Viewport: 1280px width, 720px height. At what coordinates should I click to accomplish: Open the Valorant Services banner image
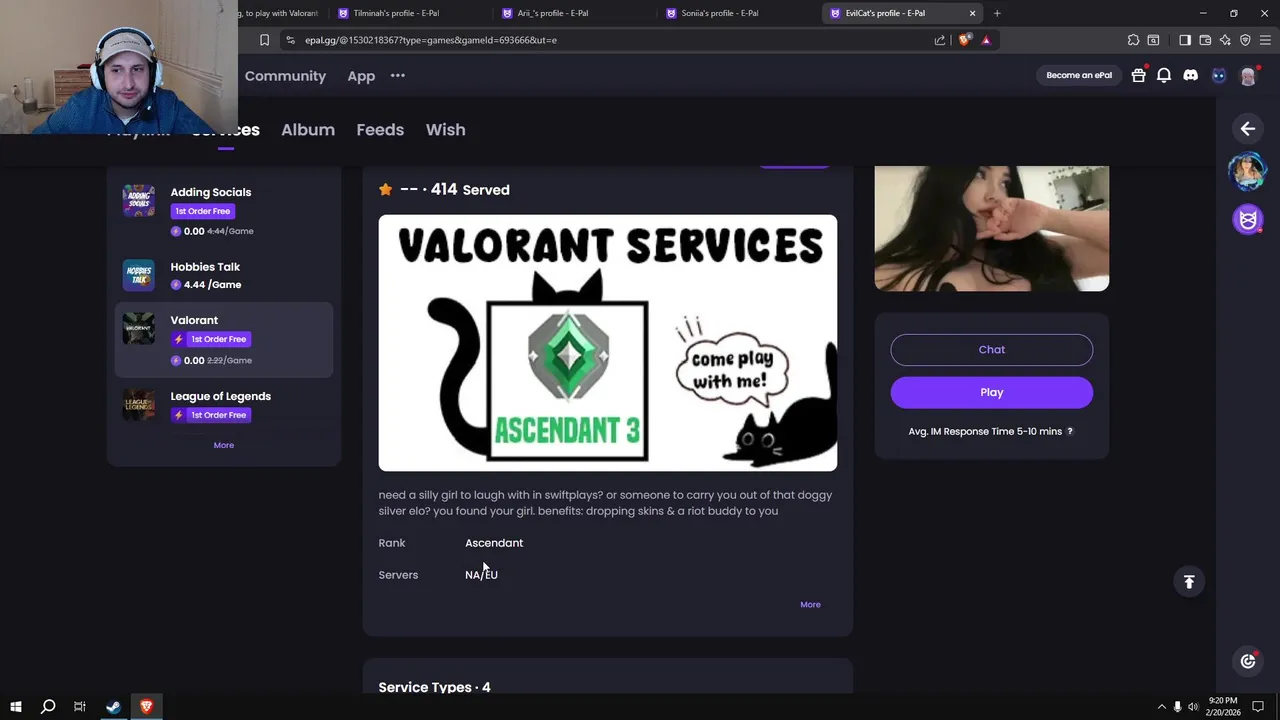click(x=608, y=343)
